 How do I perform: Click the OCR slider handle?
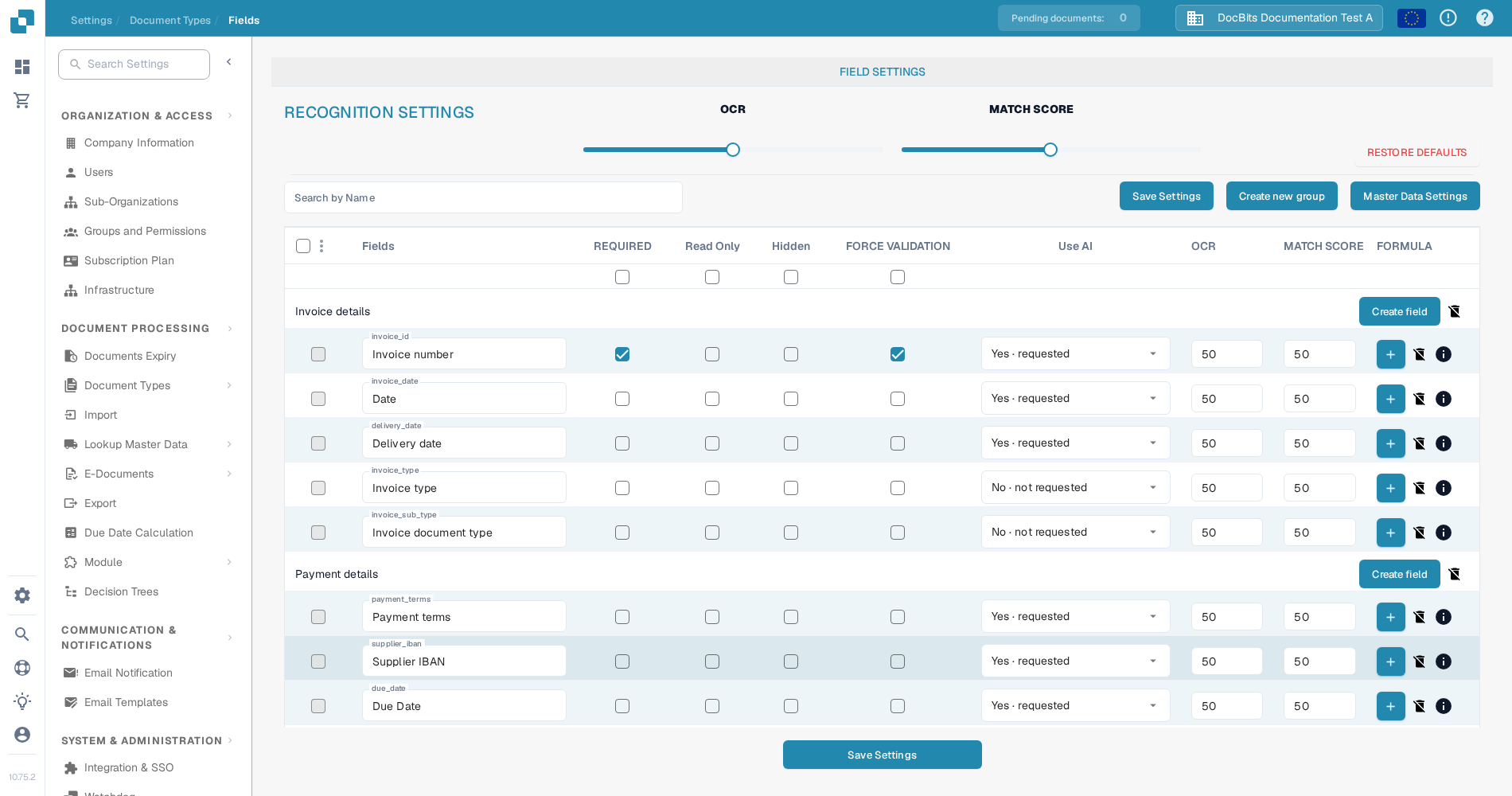pos(733,150)
